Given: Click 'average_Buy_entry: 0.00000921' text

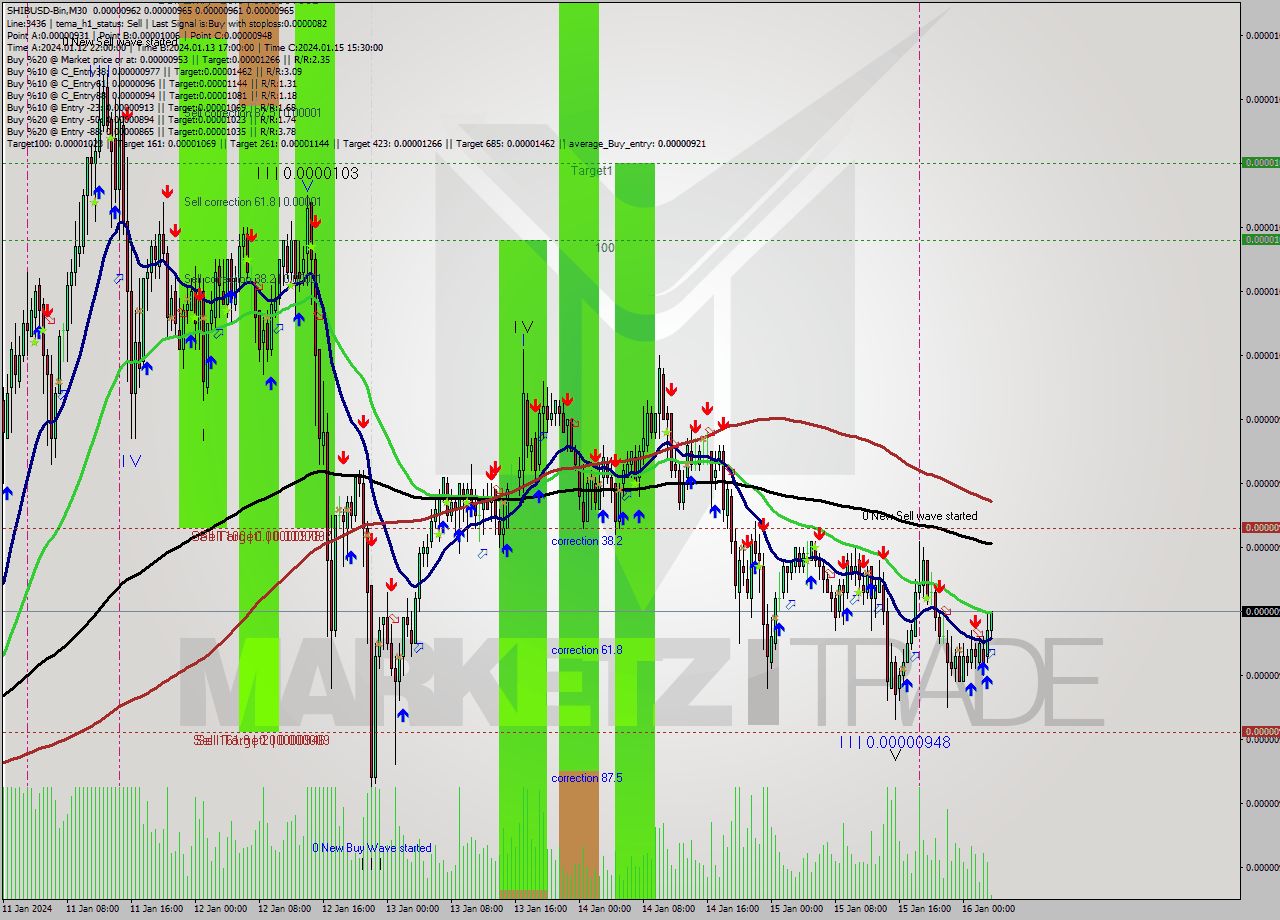Looking at the screenshot, I should point(636,143).
